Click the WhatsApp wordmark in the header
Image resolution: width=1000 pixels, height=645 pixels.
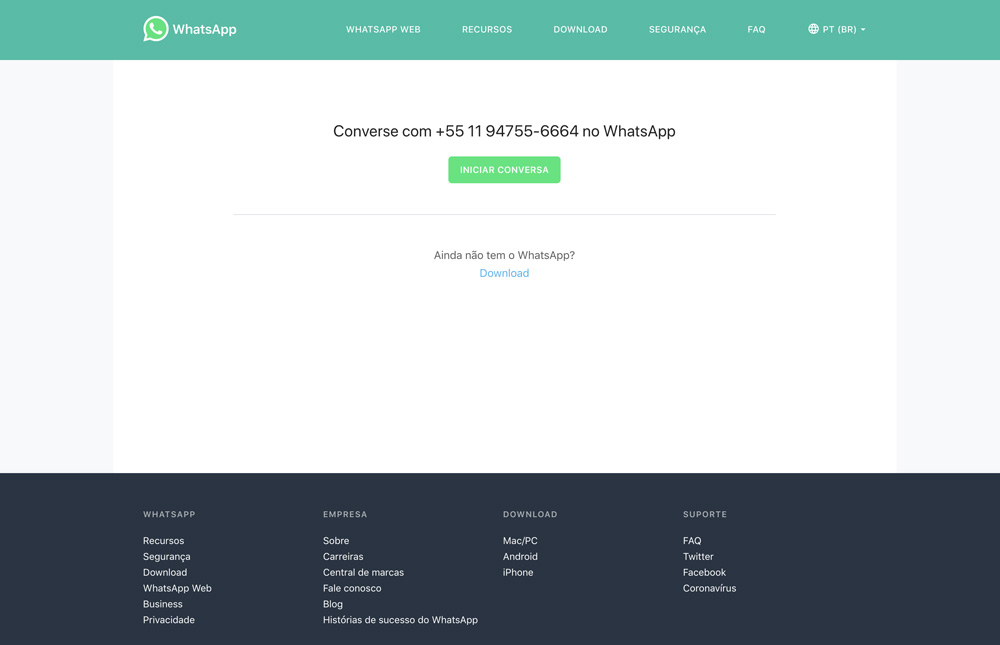[204, 29]
